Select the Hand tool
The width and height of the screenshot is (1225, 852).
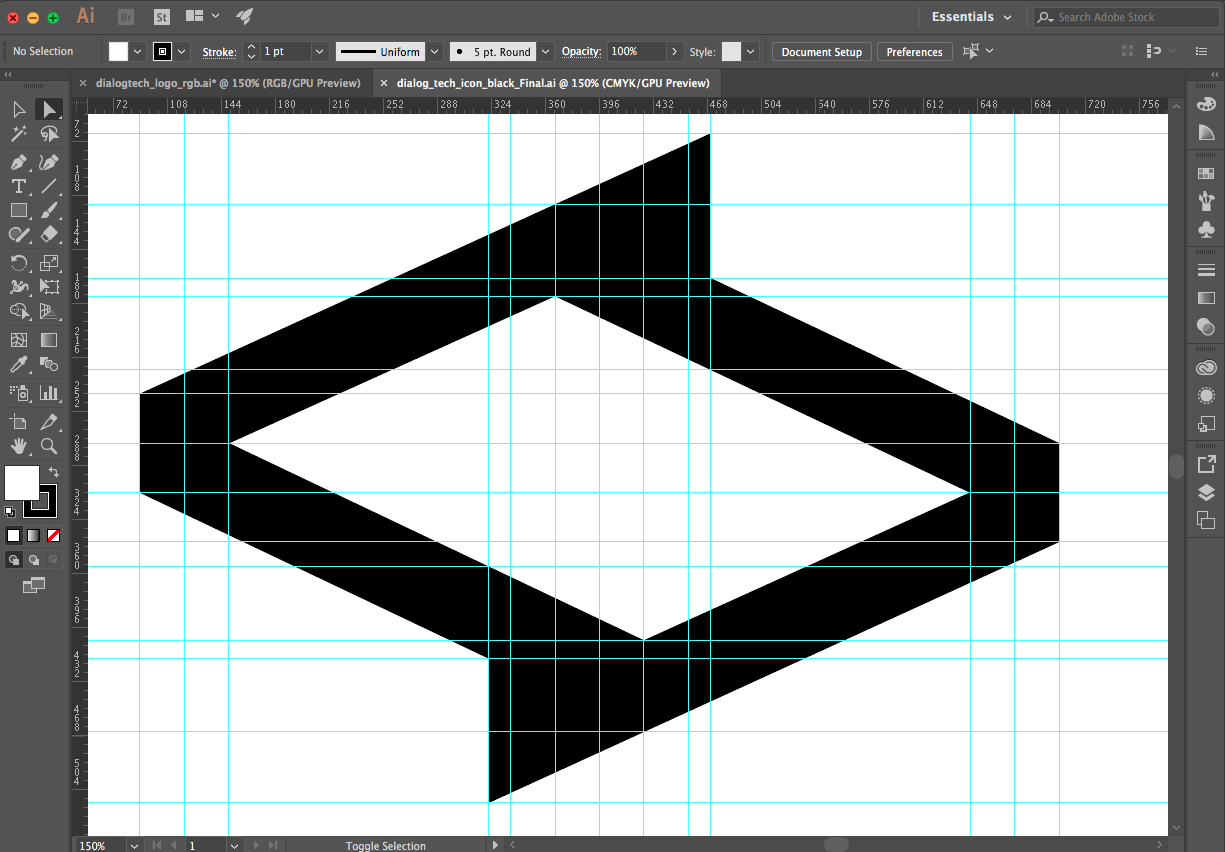(18, 446)
